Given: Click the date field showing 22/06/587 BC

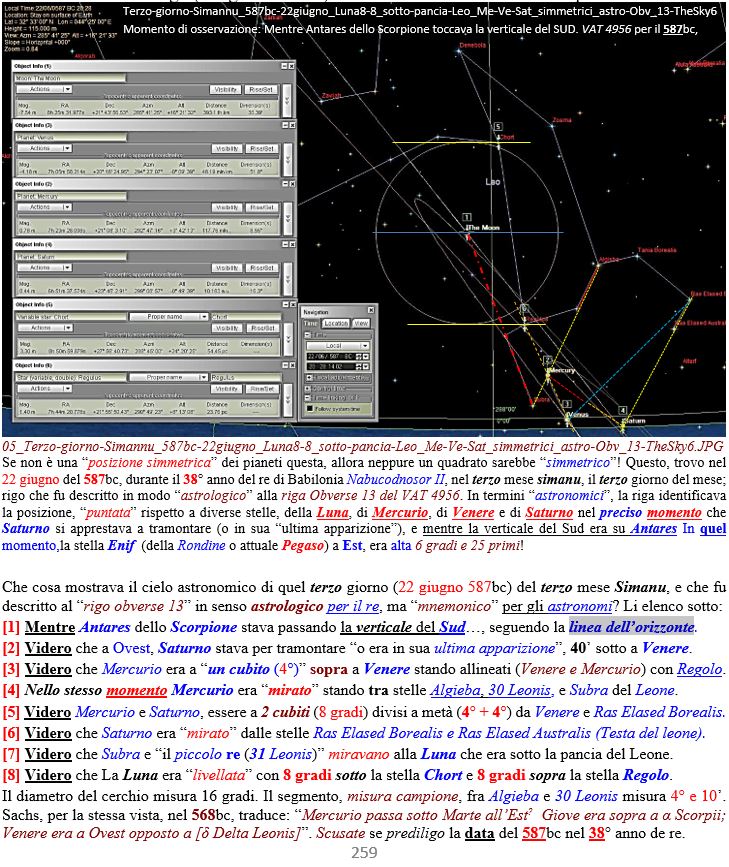Looking at the screenshot, I should coord(331,357).
